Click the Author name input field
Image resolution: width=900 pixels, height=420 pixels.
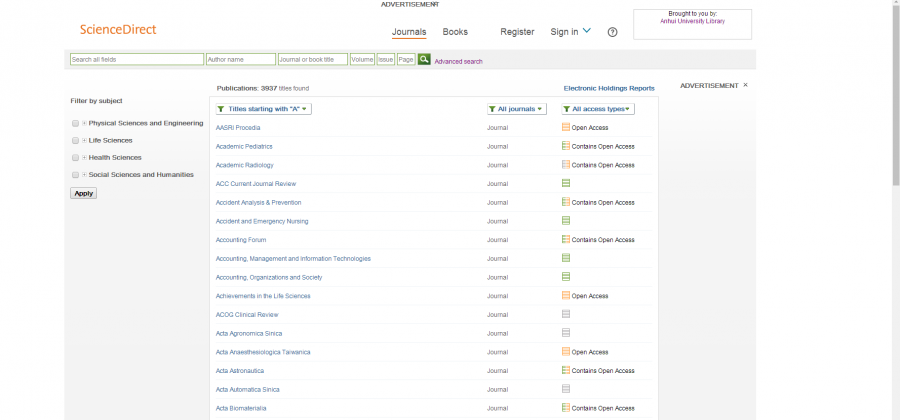(241, 59)
